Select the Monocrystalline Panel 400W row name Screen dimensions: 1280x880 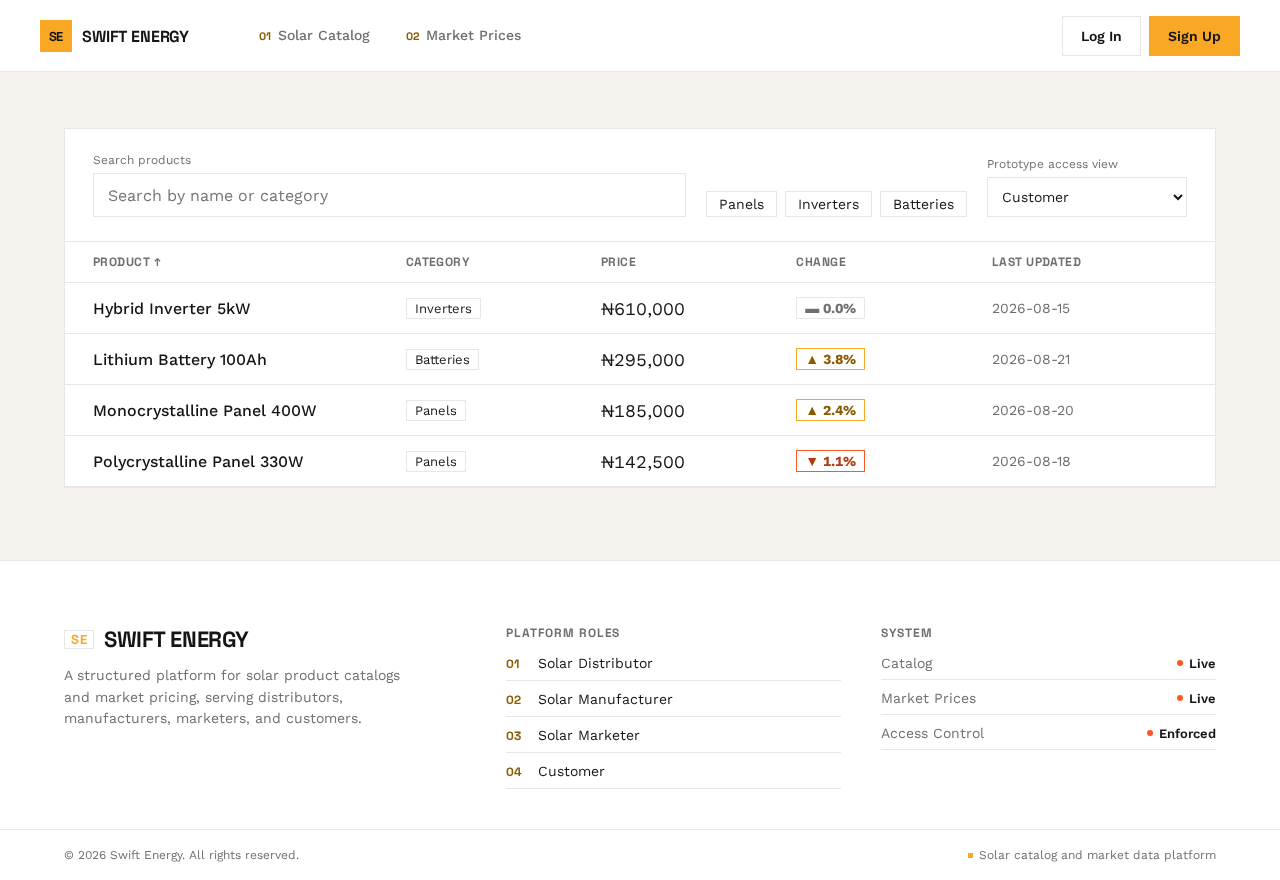coord(205,410)
